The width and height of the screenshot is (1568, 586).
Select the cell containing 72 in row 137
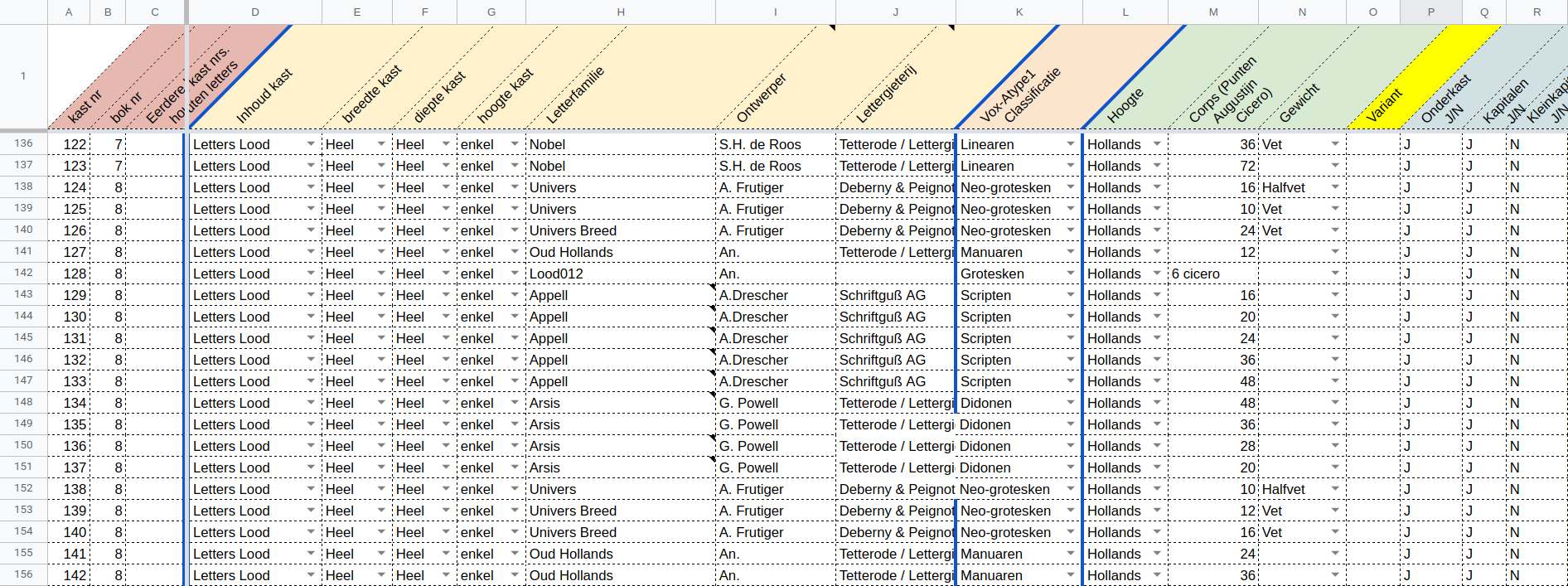pyautogui.click(x=1212, y=166)
